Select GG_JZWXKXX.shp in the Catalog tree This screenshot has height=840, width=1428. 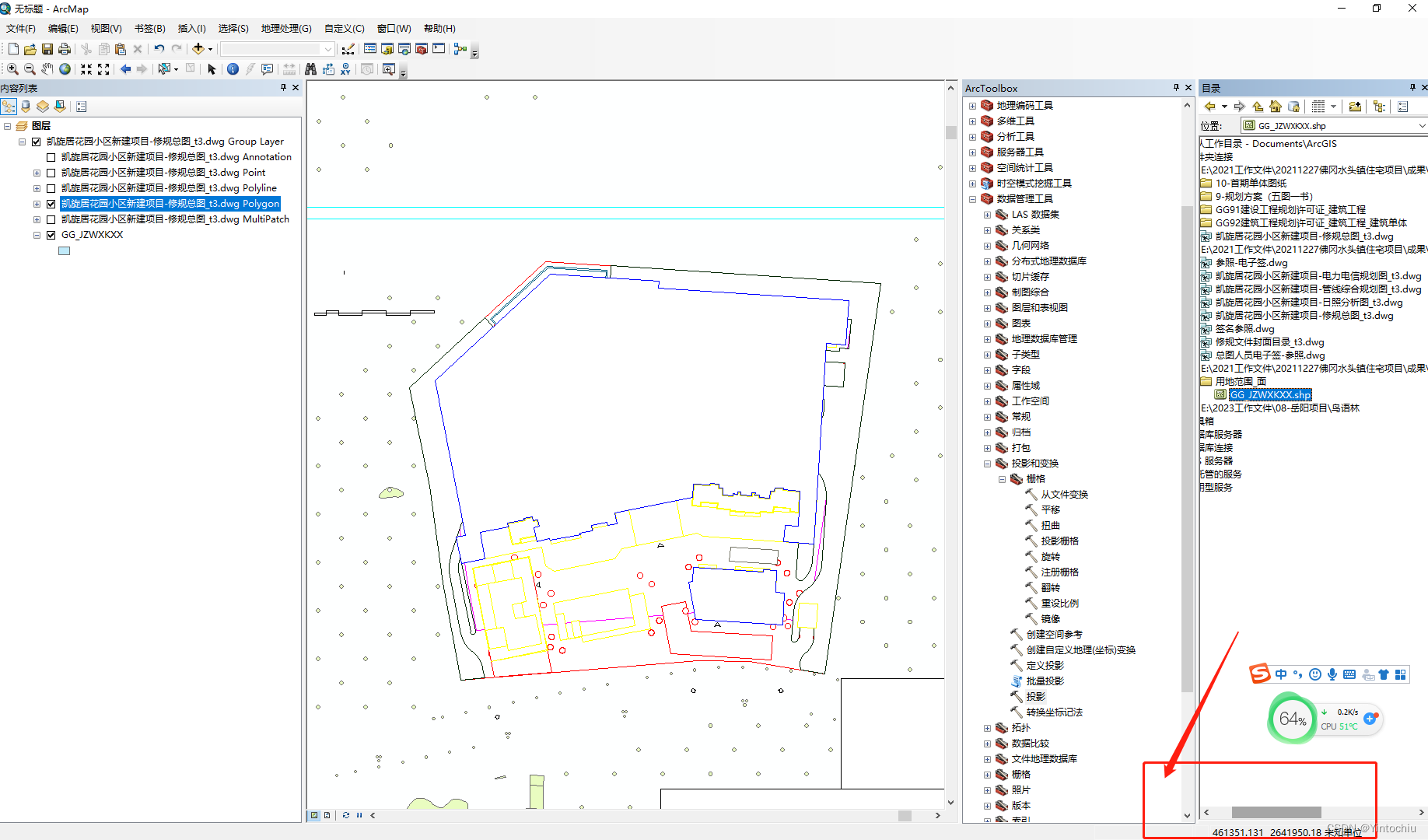1269,394
